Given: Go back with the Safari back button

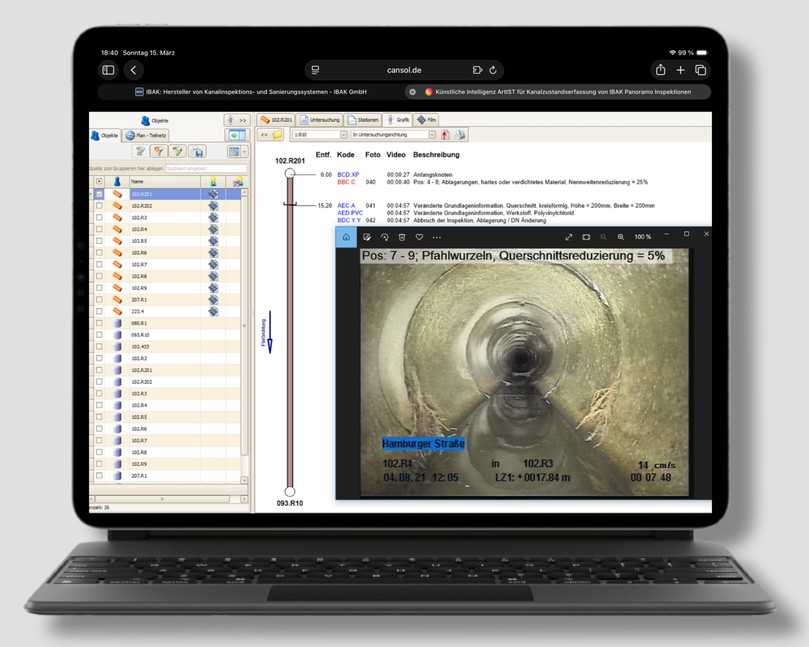Looking at the screenshot, I should point(134,70).
